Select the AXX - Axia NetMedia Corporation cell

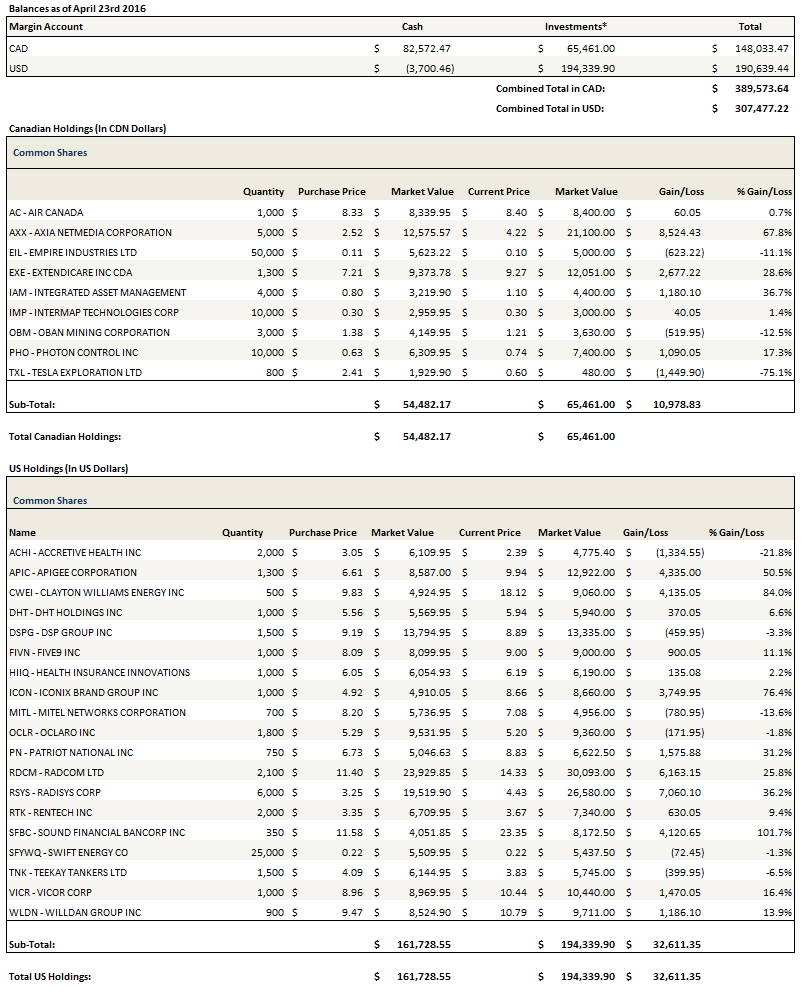(x=90, y=232)
